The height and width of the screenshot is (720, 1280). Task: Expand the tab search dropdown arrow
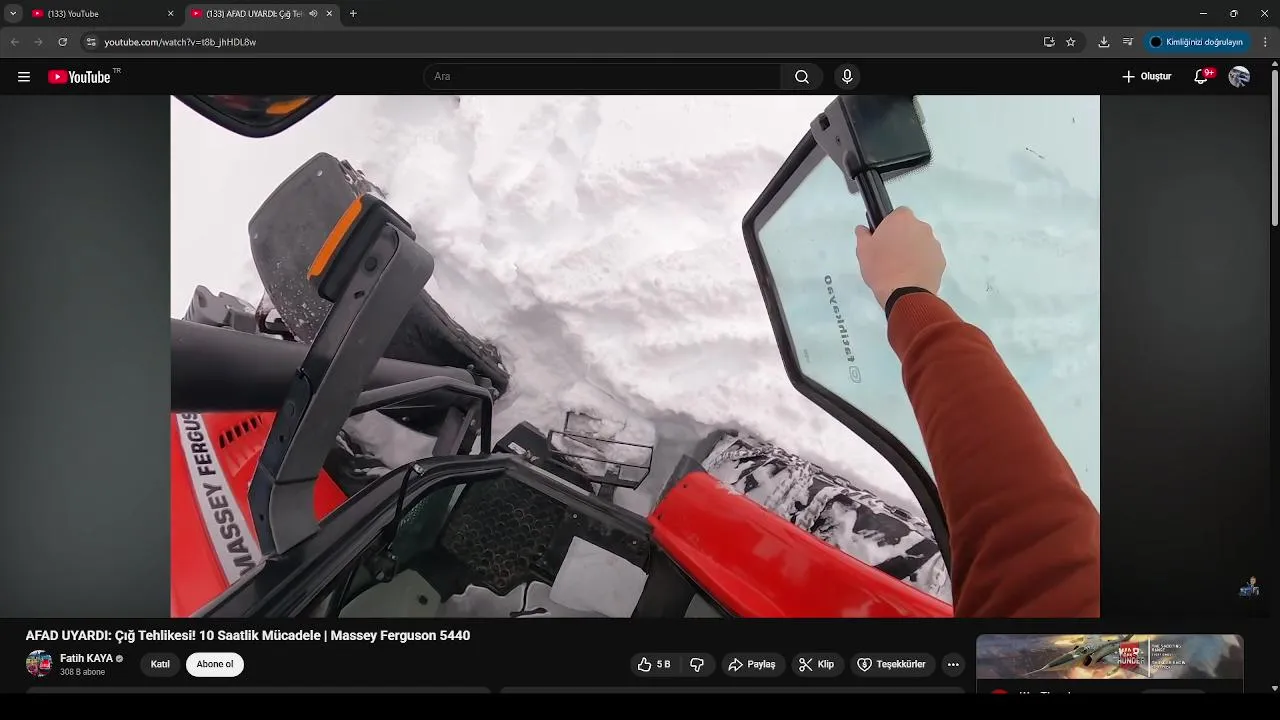13,14
